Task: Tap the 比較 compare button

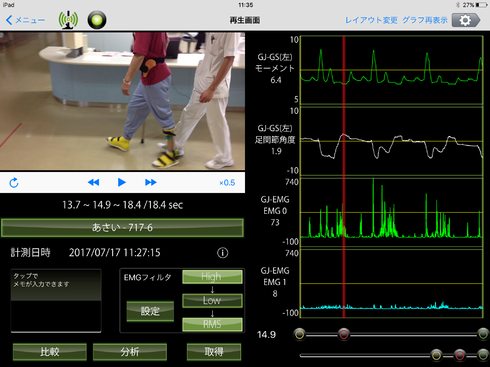Action: point(50,352)
